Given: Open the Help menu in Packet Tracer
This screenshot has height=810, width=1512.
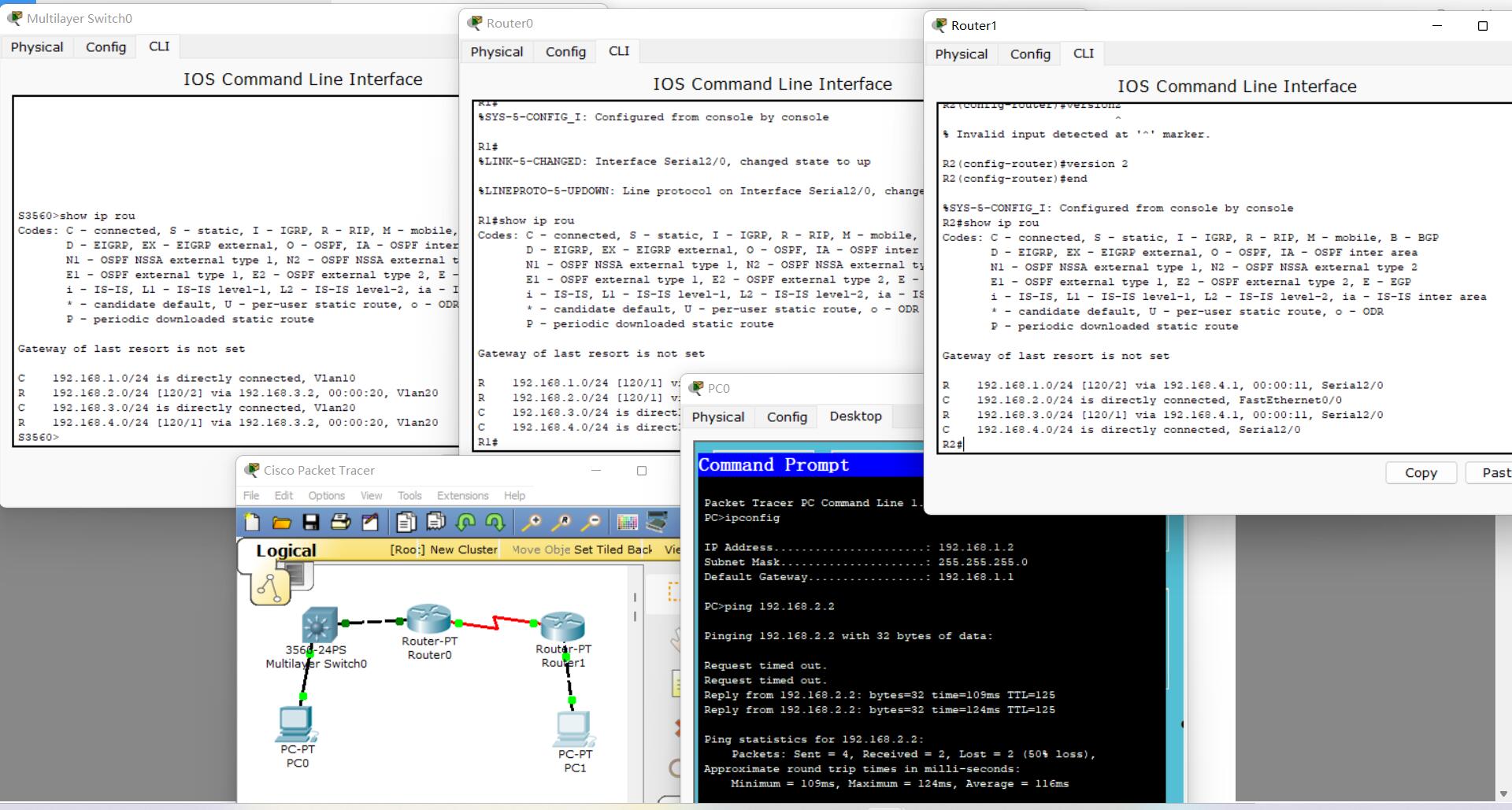Looking at the screenshot, I should click(514, 495).
